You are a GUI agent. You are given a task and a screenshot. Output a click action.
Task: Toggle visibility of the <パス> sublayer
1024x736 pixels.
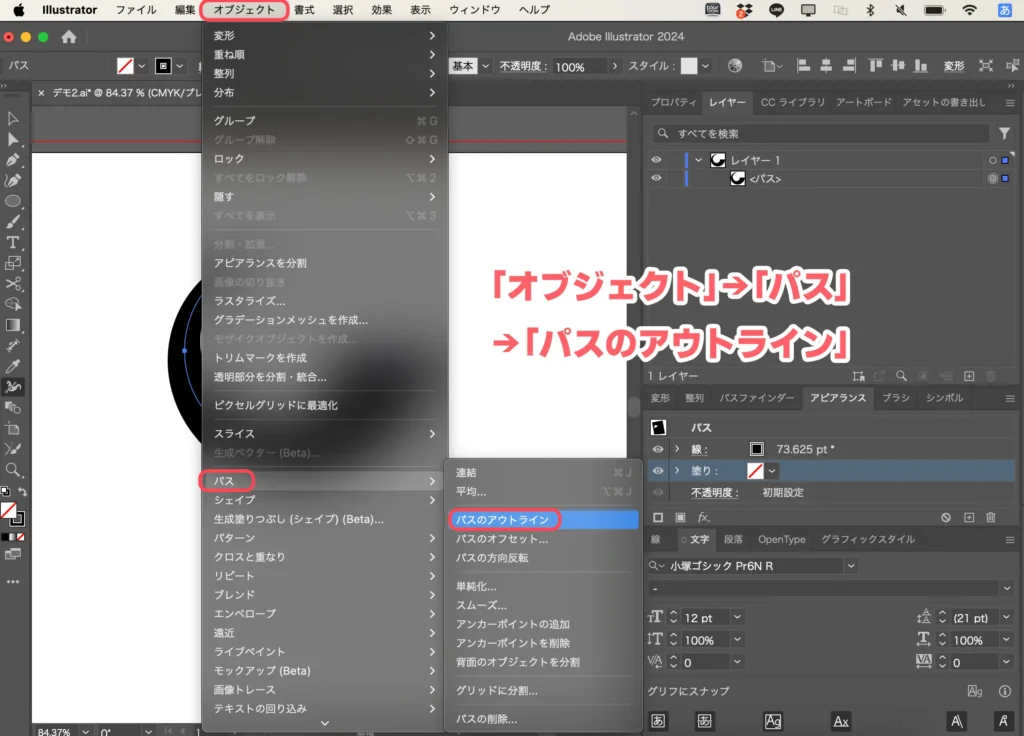click(x=657, y=178)
